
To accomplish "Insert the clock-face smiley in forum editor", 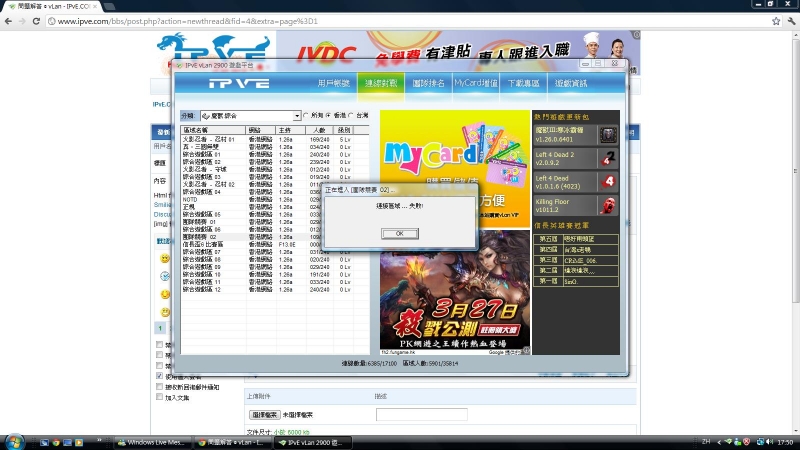I will 165,276.
